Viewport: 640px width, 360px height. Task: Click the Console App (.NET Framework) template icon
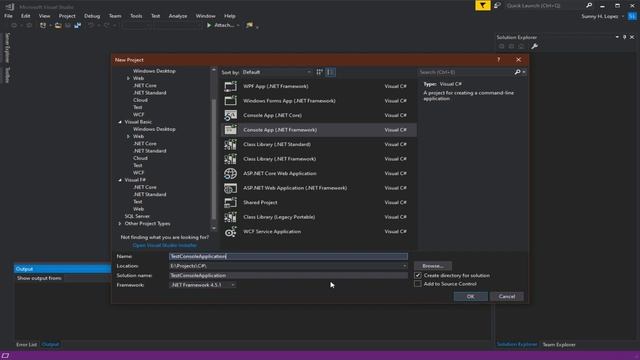(230, 130)
